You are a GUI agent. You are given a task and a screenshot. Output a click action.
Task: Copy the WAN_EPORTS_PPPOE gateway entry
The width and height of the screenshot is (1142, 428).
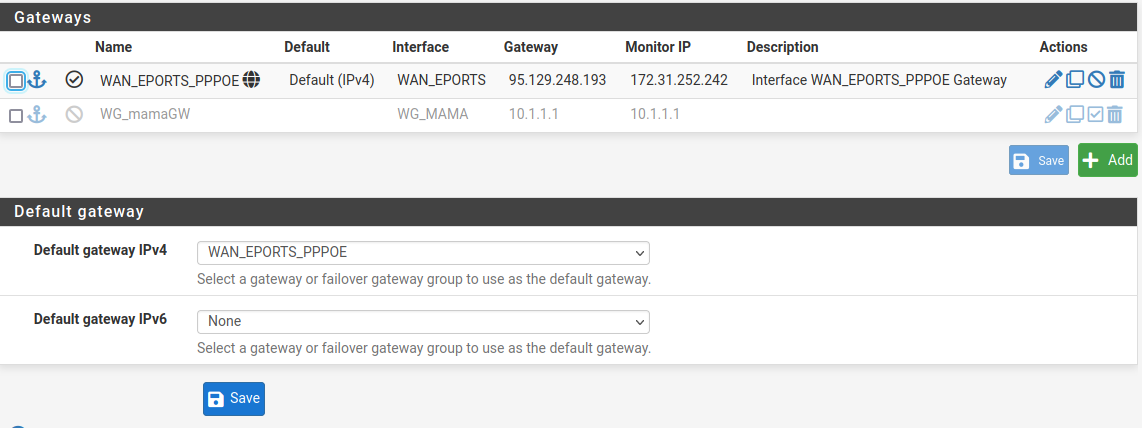(1075, 80)
